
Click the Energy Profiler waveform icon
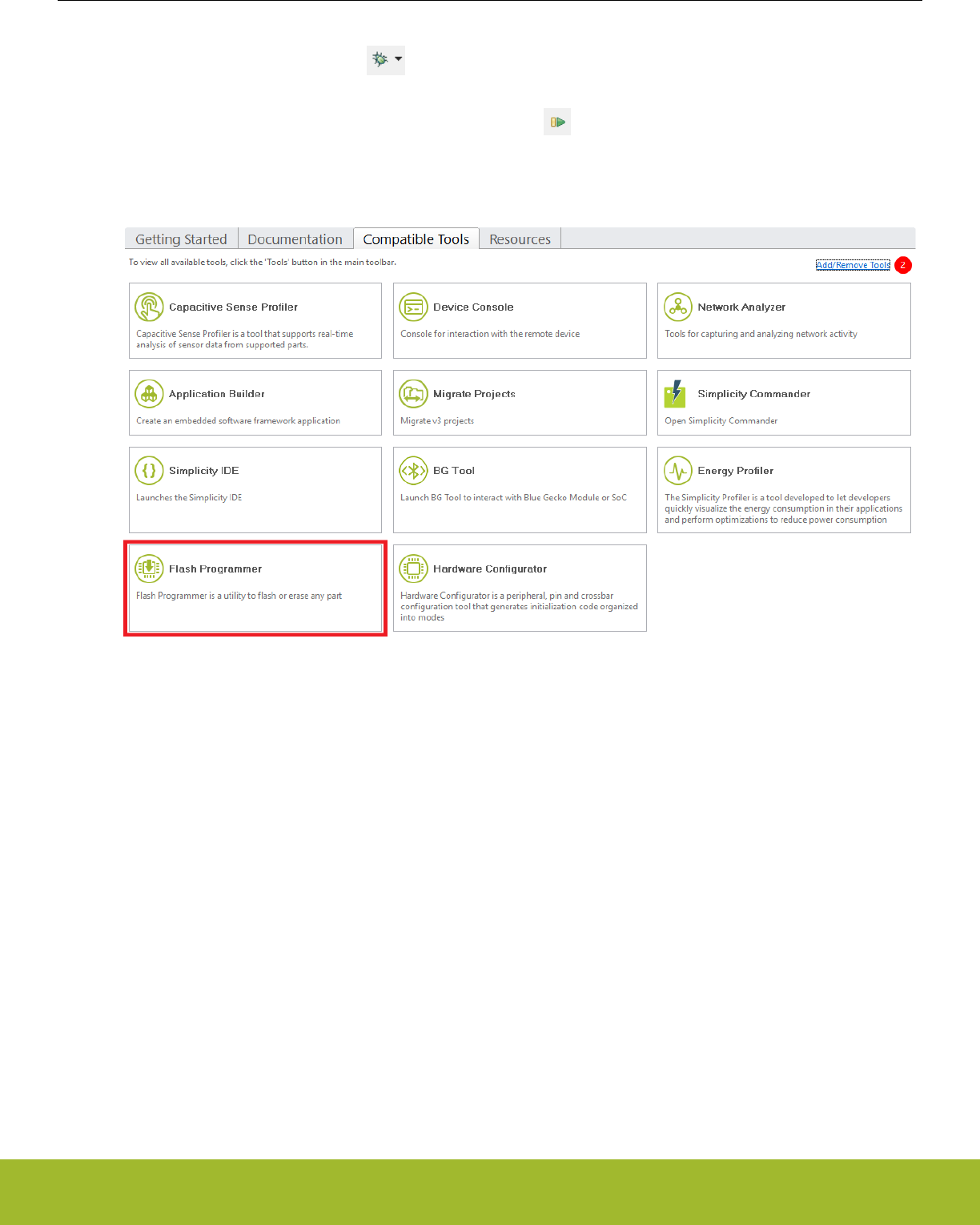(x=678, y=471)
